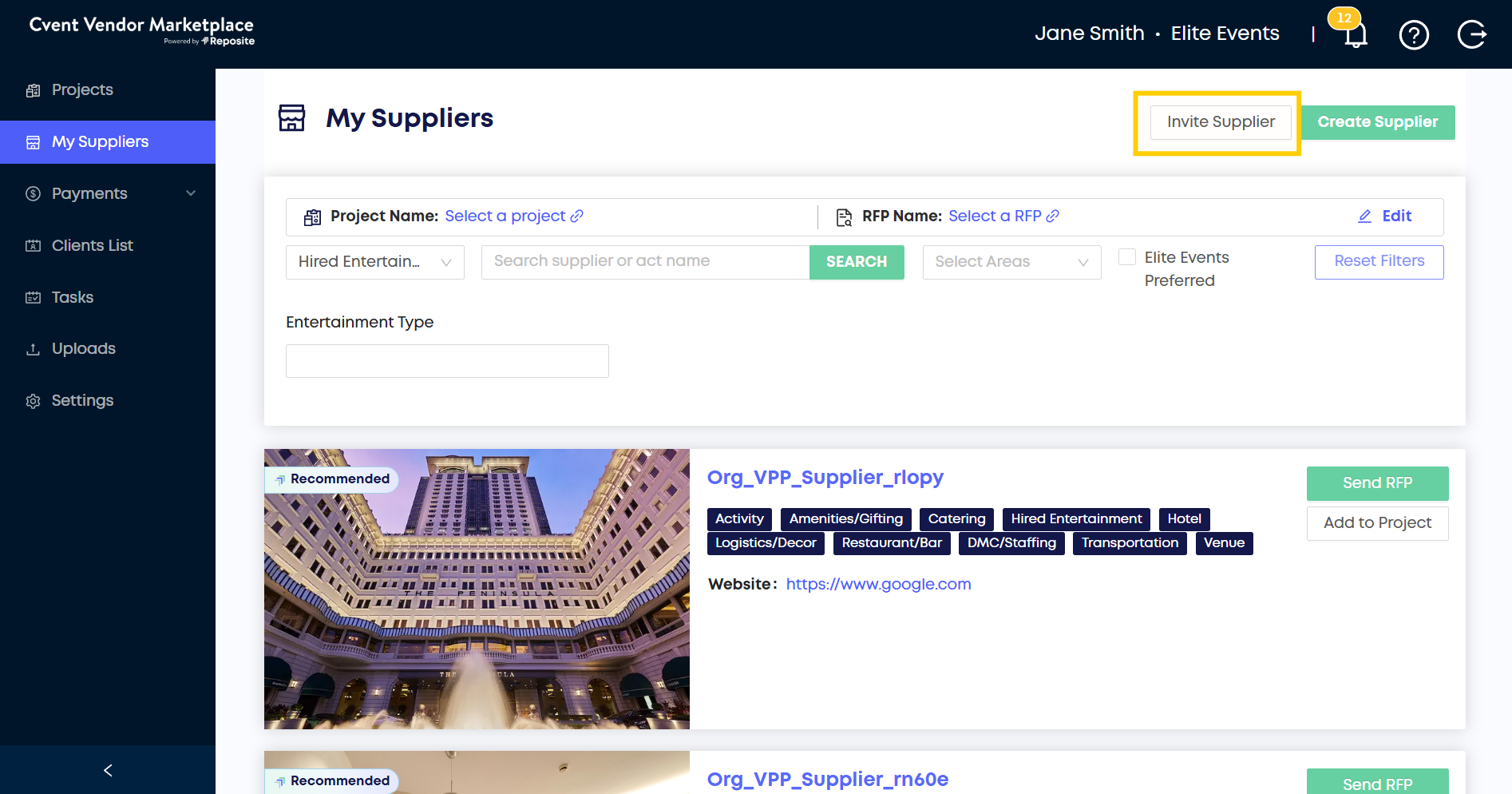Screen dimensions: 1512x794
Task: Click the Search supplier or act name field
Action: [645, 262]
